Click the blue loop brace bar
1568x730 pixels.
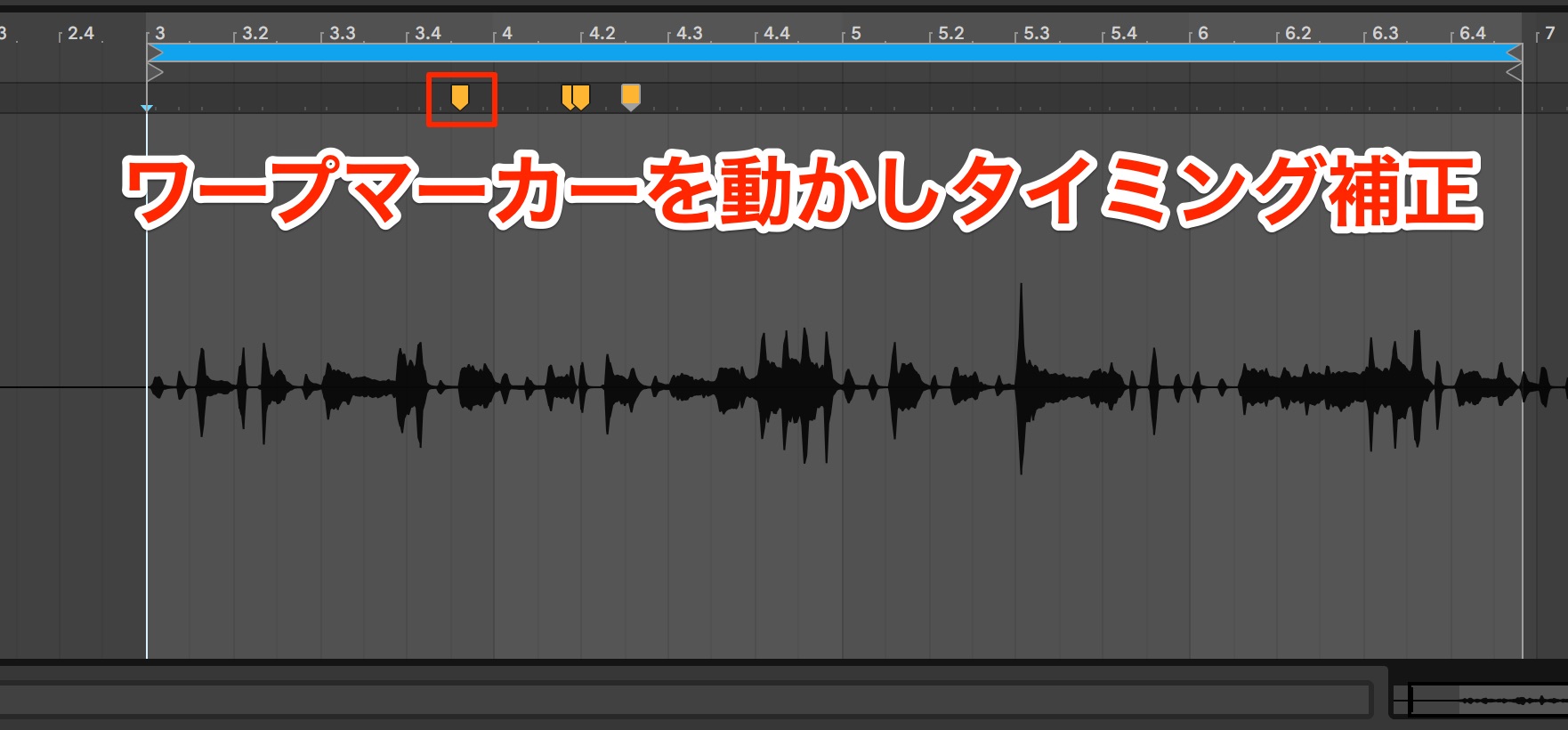pos(834,53)
